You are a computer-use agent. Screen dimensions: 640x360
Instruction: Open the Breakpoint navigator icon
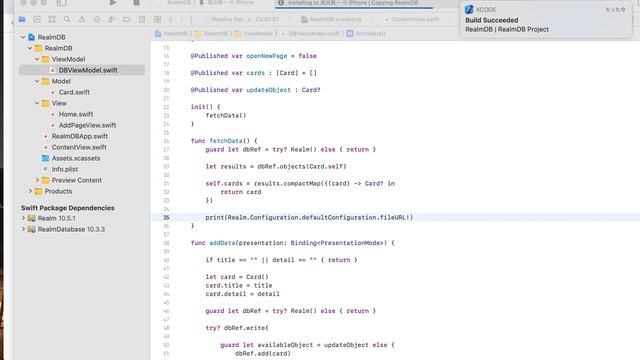click(127, 19)
